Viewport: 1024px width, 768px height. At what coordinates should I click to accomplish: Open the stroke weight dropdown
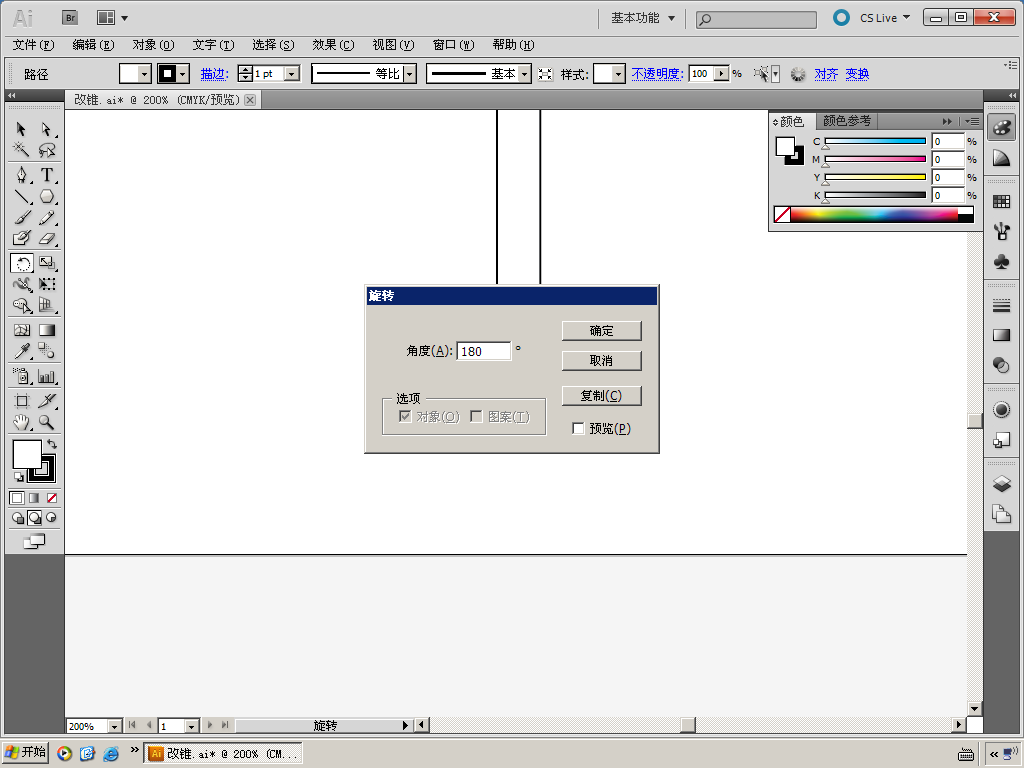point(292,74)
